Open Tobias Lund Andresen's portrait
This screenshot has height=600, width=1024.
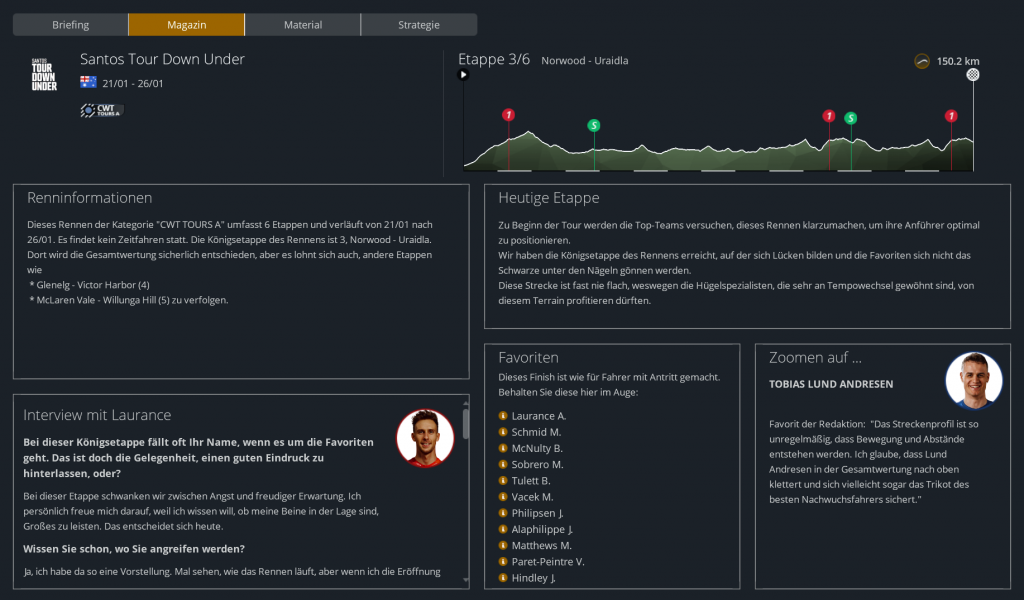(973, 381)
